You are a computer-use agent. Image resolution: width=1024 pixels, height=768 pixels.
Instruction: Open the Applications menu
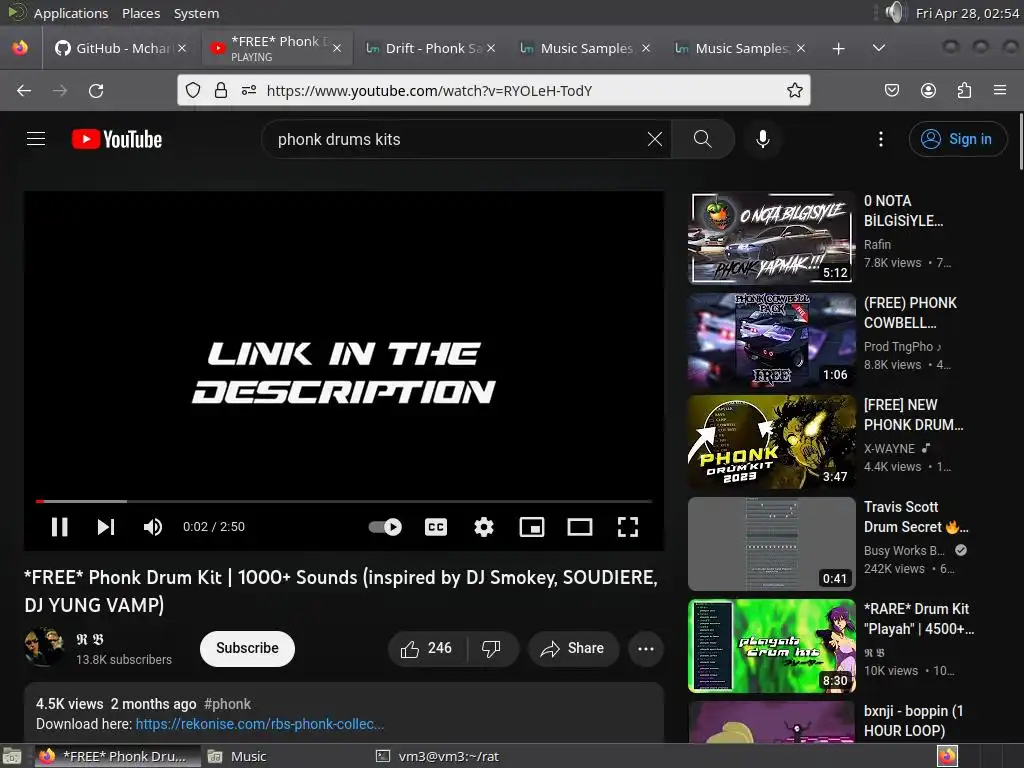71,13
